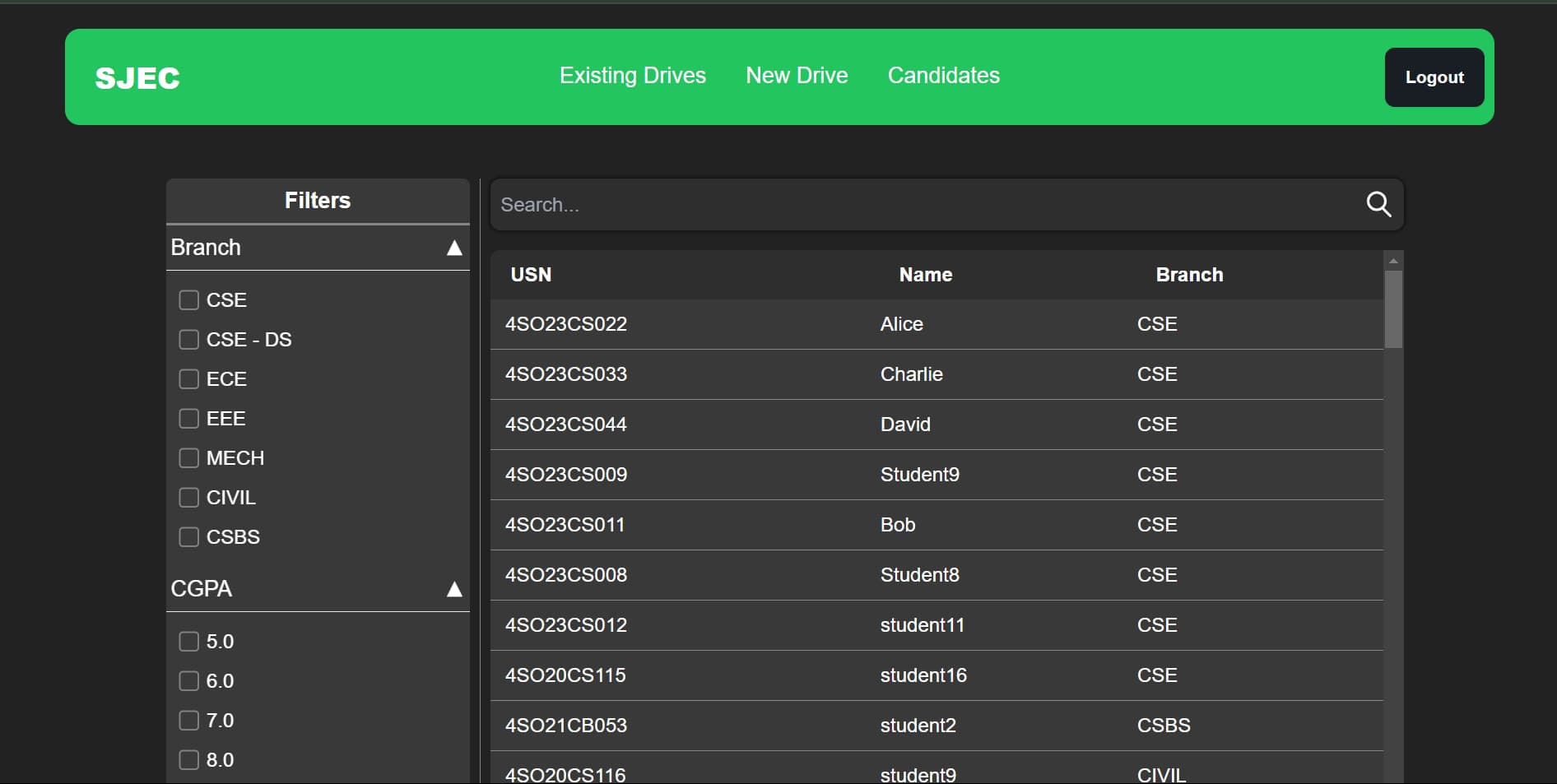This screenshot has height=784, width=1557.
Task: Select the name Bob
Action: [x=898, y=525]
